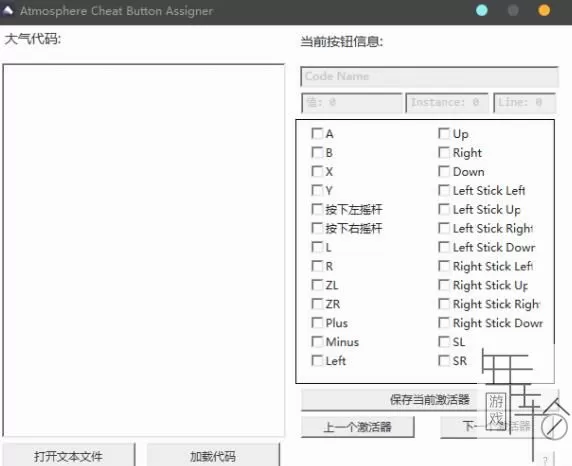572x466 pixels.
Task: Check the X button option
Action: (x=317, y=172)
